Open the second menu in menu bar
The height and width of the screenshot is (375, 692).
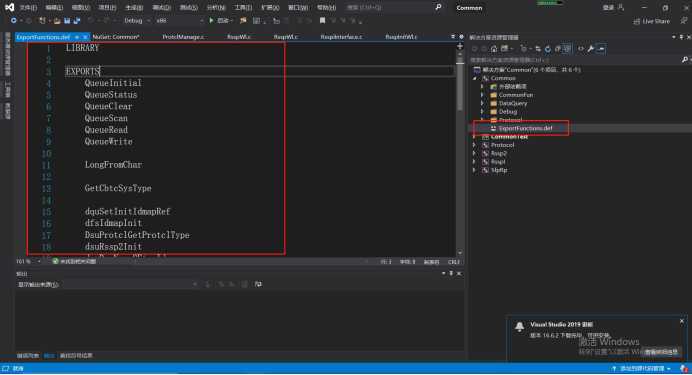click(54, 8)
